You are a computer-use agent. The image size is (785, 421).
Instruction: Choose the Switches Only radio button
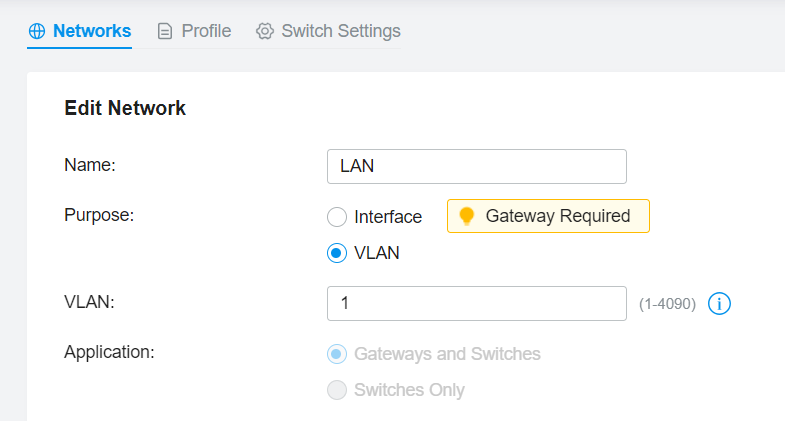337,390
